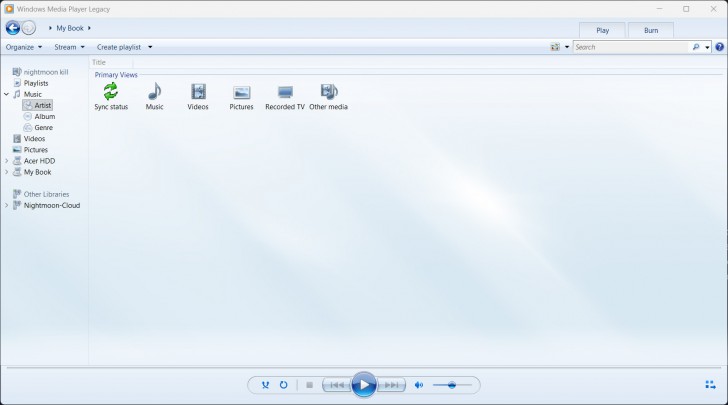
Task: Switch to the Burn tab
Action: pos(651,30)
